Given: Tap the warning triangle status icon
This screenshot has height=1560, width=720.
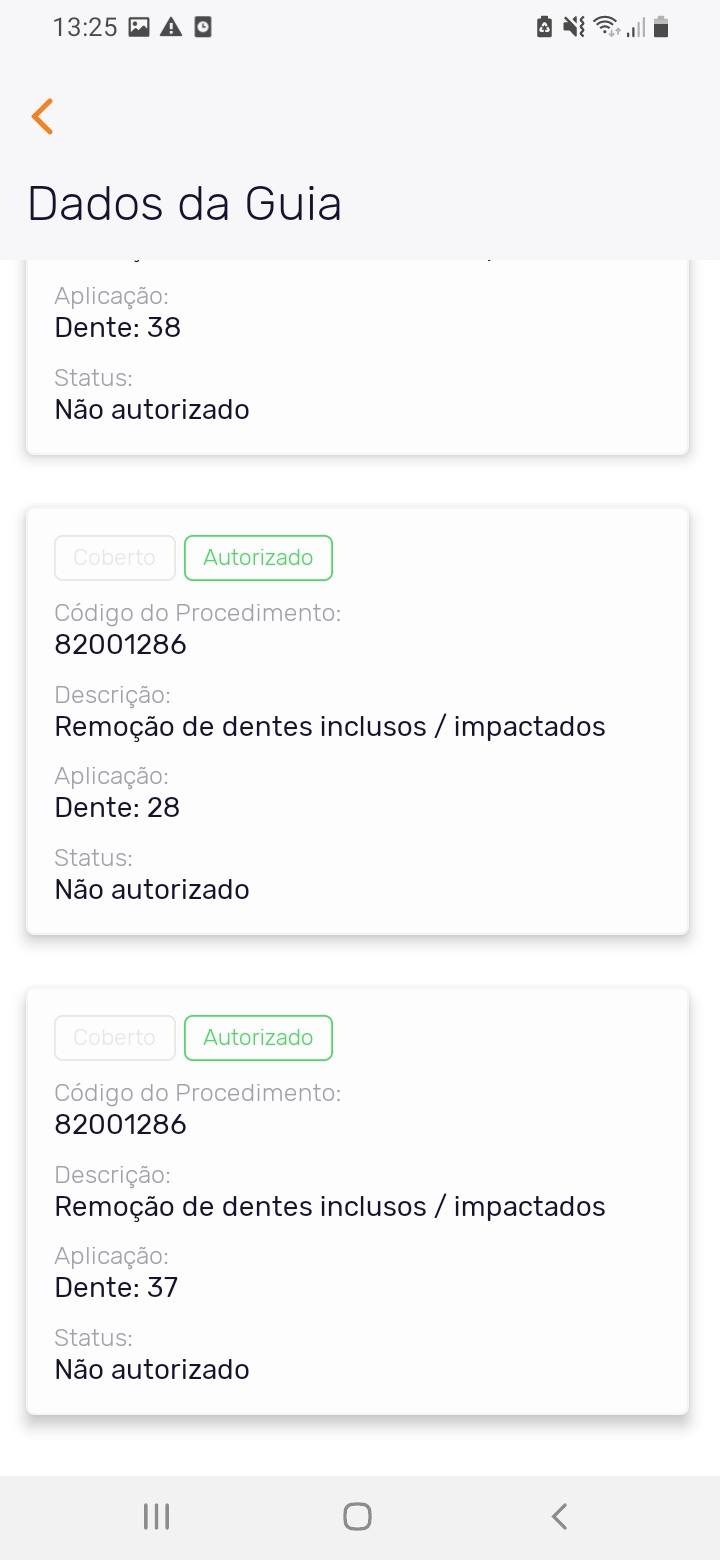Looking at the screenshot, I should tap(171, 28).
